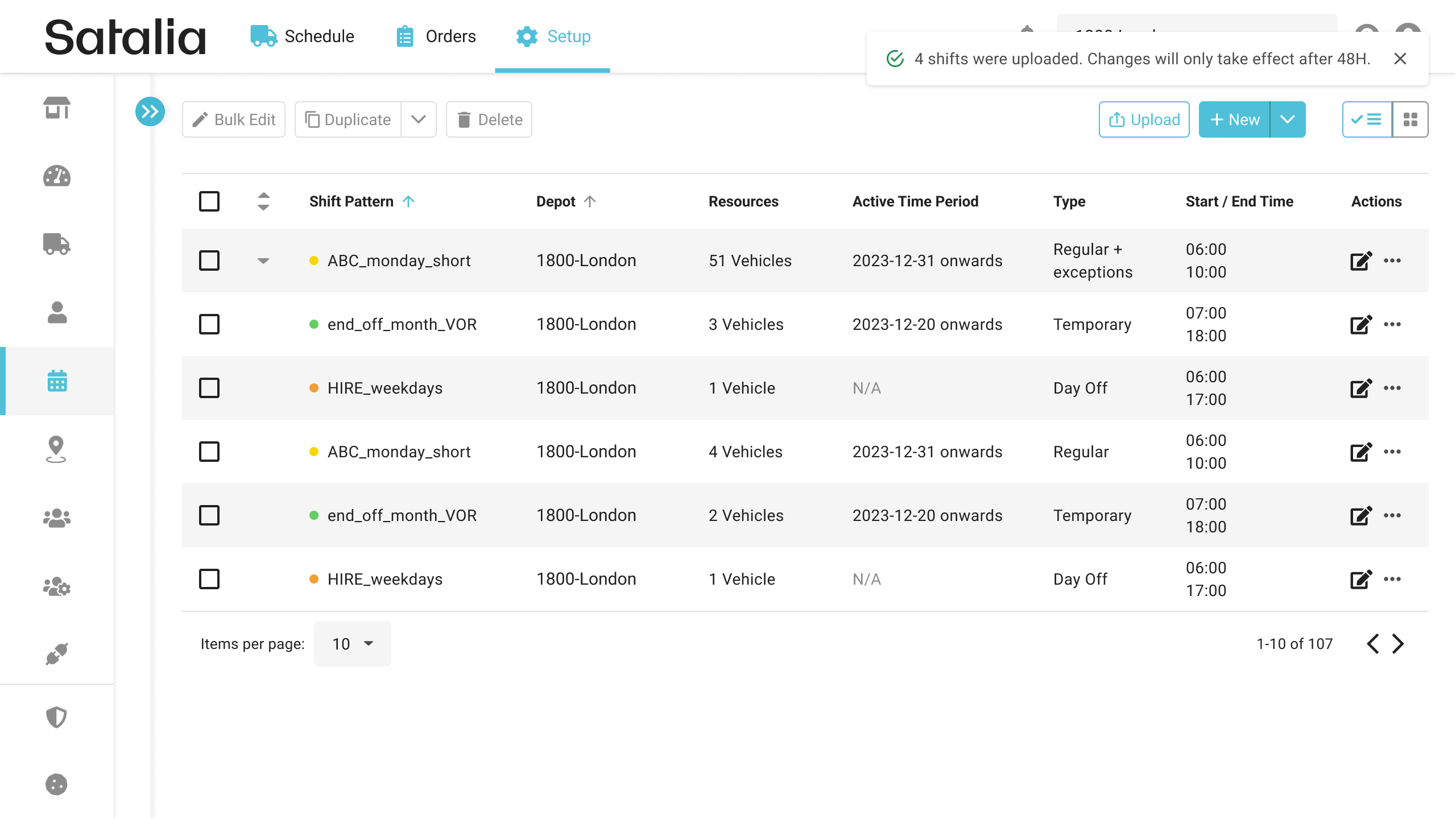Open the vehicles truck icon in sidebar
Viewport: 1456px width, 819px height.
[x=57, y=245]
